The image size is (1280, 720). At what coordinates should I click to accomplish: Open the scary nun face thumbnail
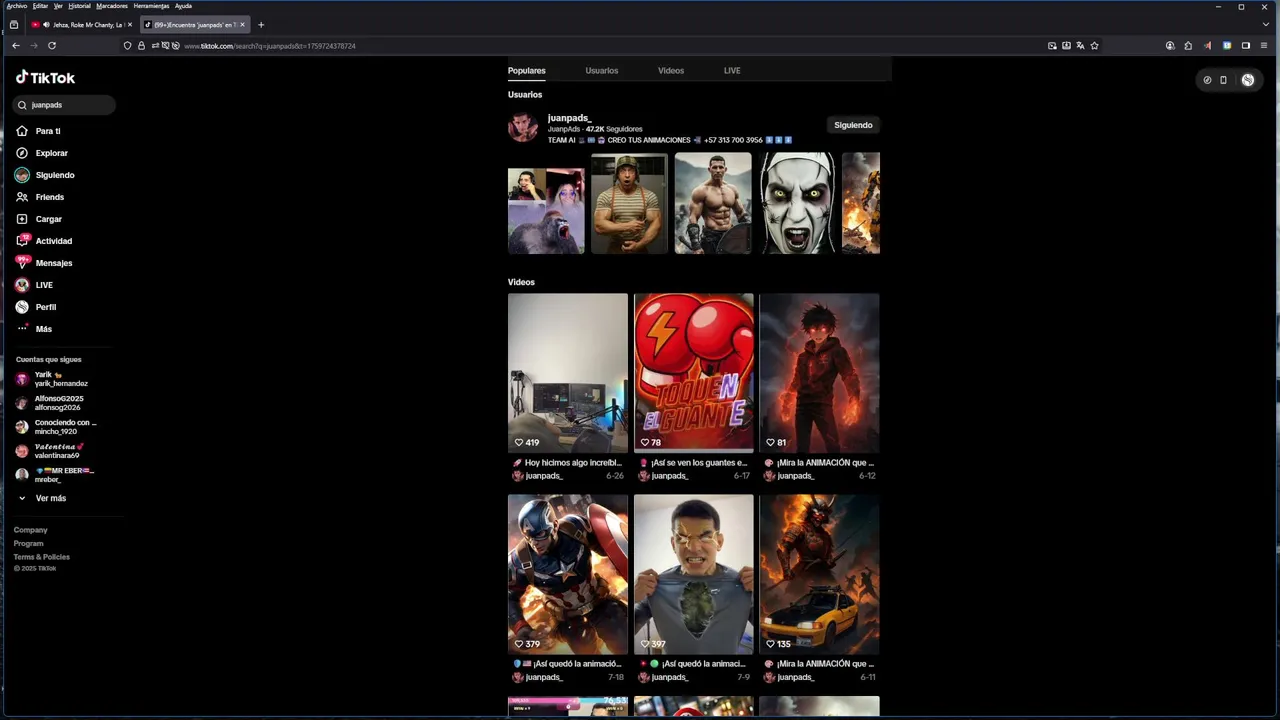click(797, 203)
